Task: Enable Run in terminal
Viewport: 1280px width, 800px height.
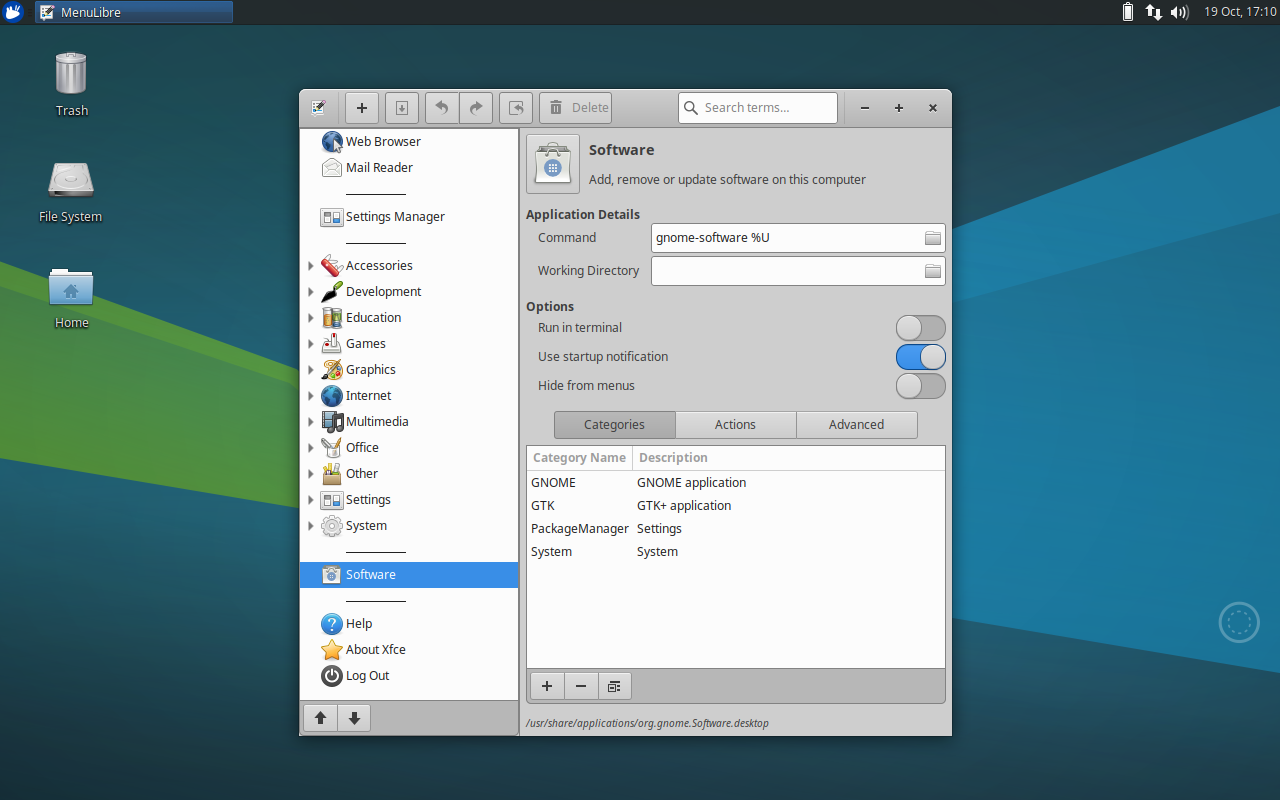Action: pyautogui.click(x=920, y=327)
